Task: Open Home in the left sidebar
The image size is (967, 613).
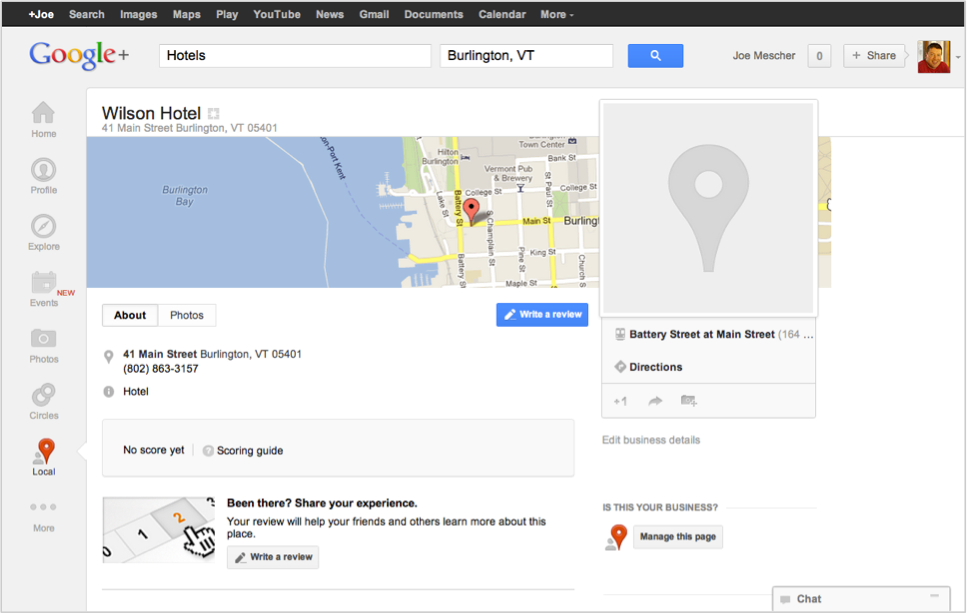Action: point(43,120)
